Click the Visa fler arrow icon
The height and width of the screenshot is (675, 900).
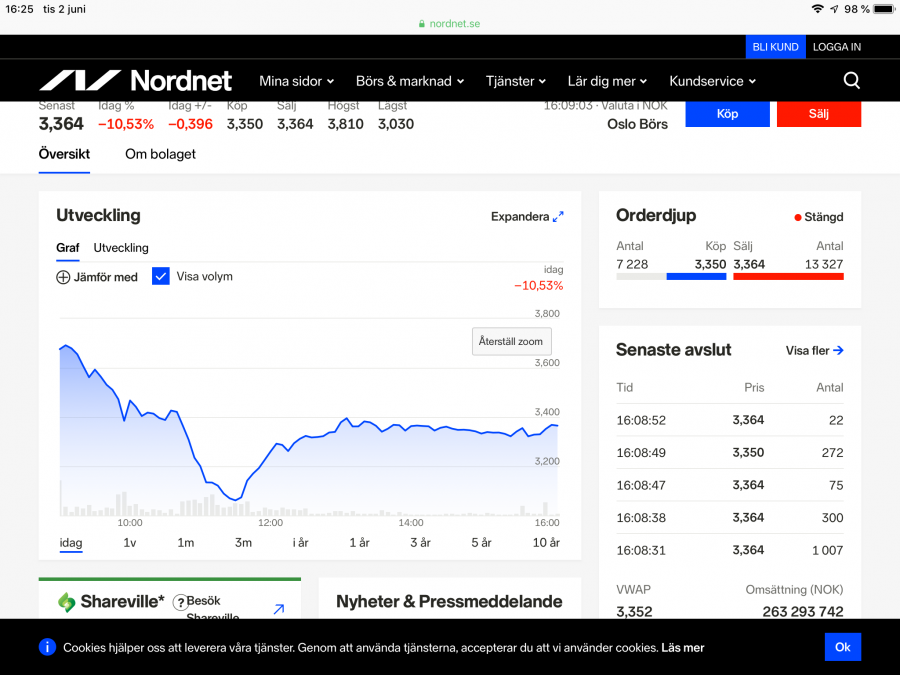tap(838, 350)
